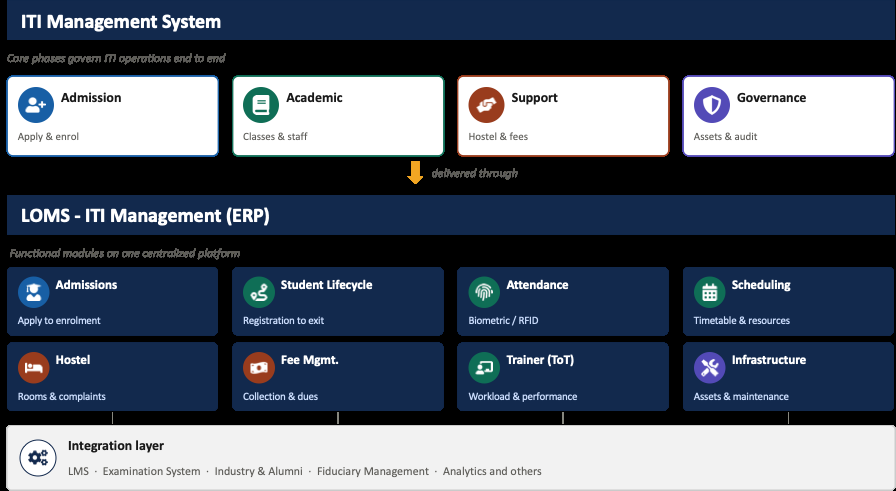
Task: Click the 'Assets & audit' text
Action: pyautogui.click(x=725, y=137)
